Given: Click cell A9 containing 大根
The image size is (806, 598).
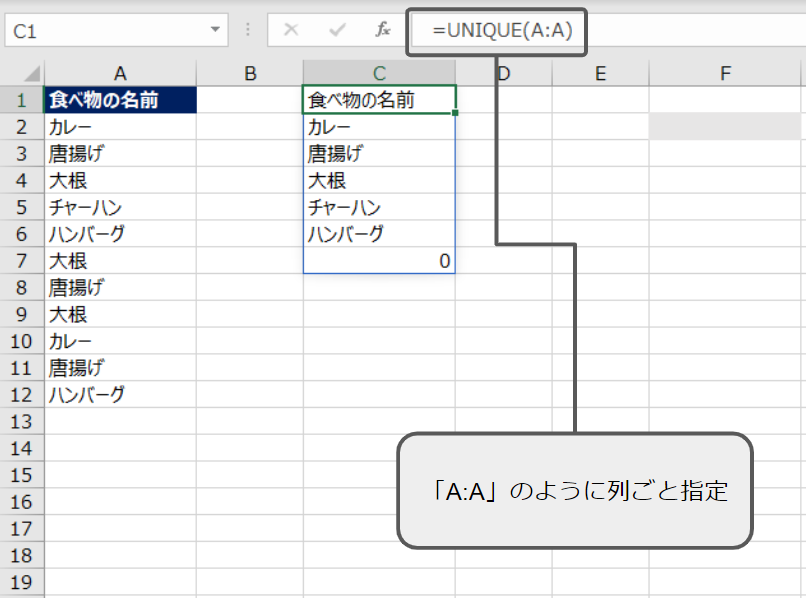Looking at the screenshot, I should [120, 314].
